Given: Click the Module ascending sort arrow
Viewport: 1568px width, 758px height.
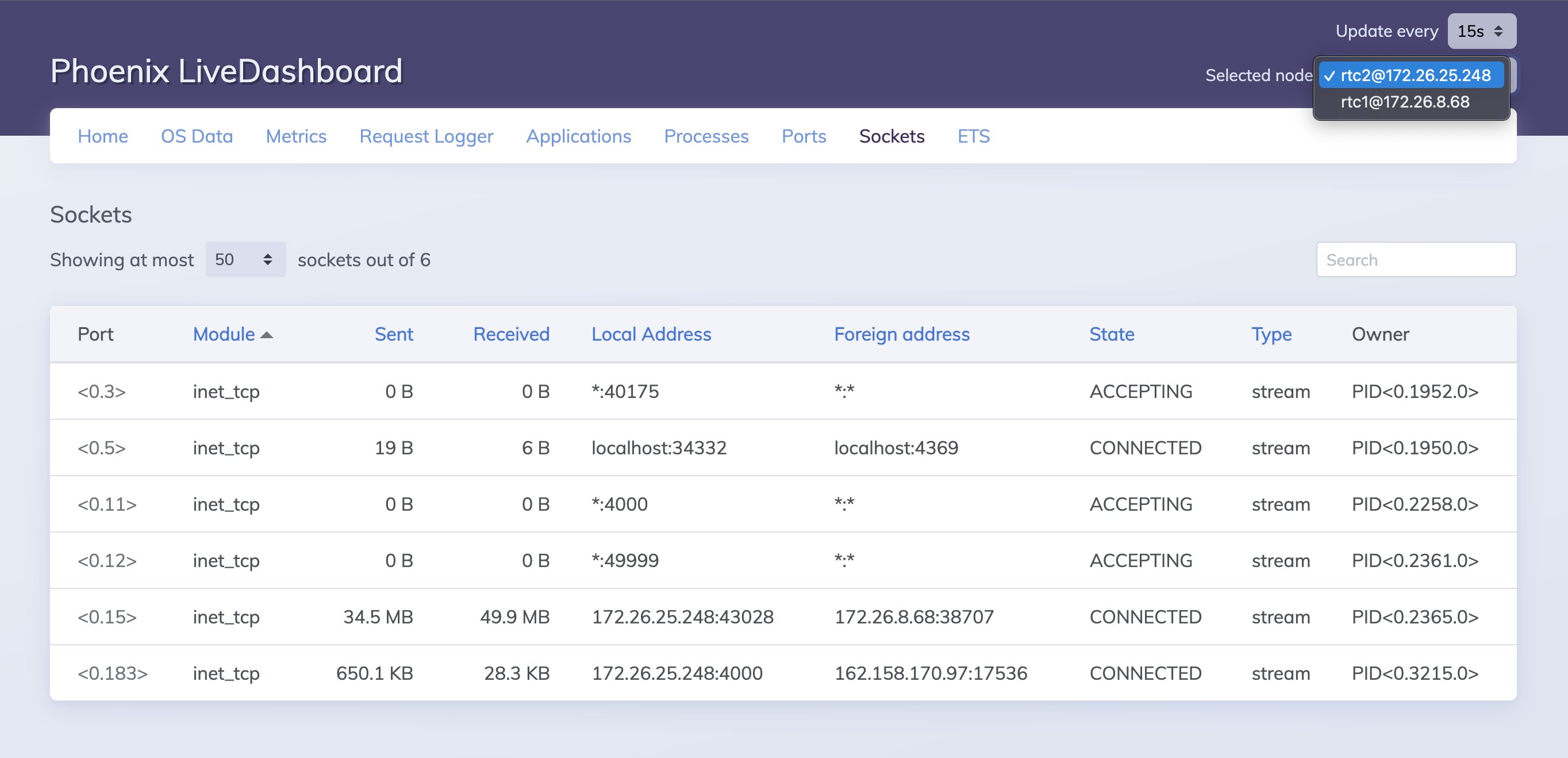Looking at the screenshot, I should pyautogui.click(x=267, y=335).
